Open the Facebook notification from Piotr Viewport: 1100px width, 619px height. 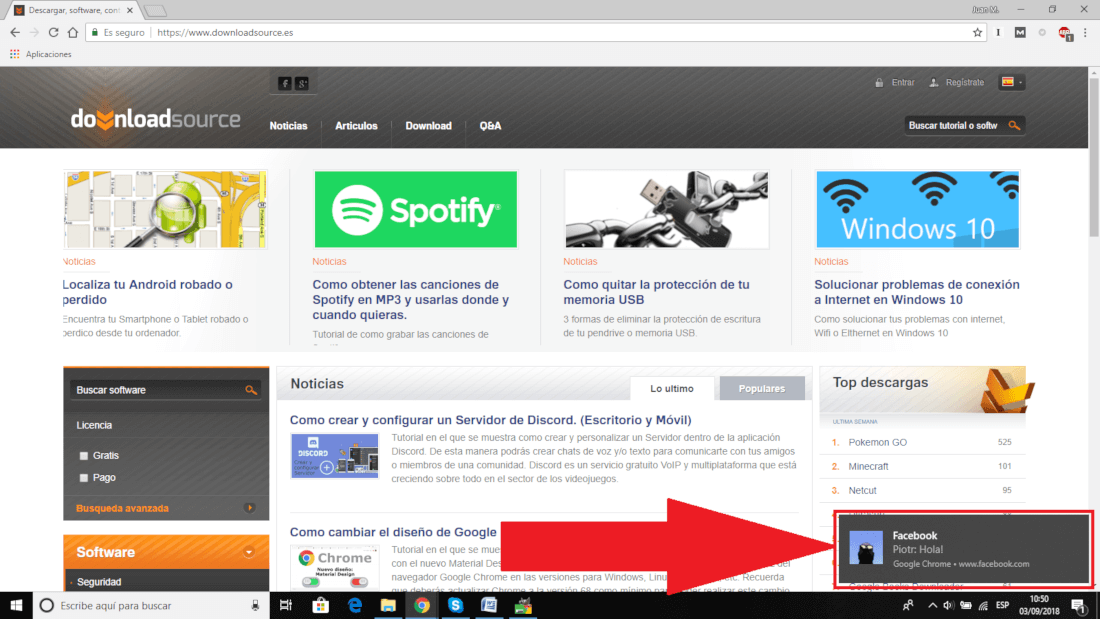pos(963,549)
